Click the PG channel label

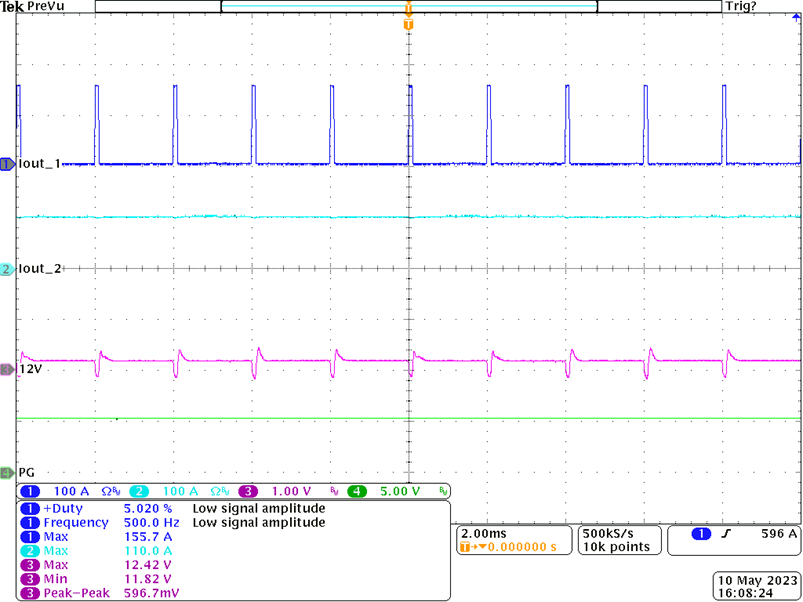tap(27, 473)
